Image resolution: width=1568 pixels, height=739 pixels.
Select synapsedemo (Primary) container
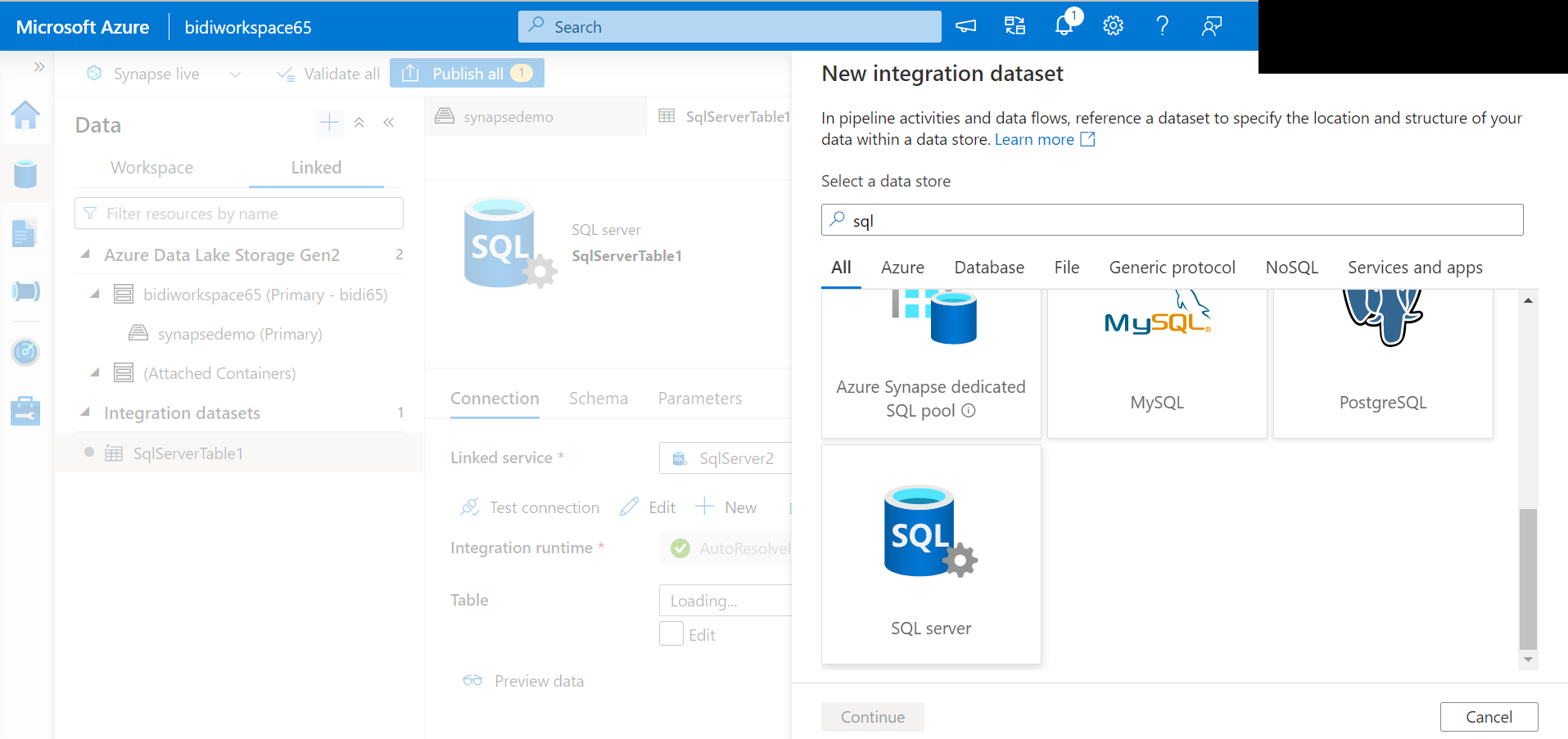point(239,334)
